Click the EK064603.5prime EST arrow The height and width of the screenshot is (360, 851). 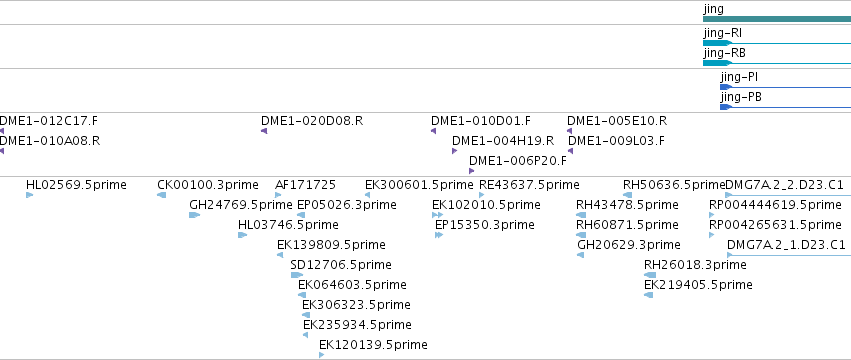coord(302,295)
